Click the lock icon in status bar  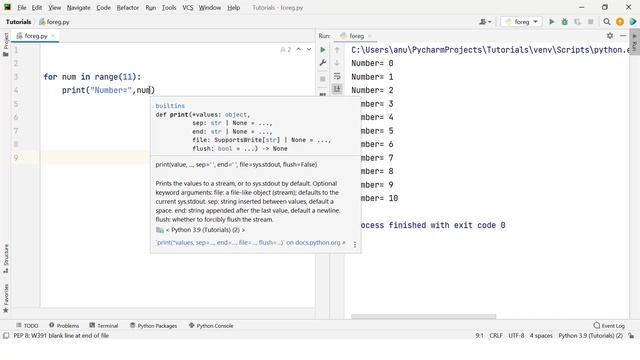pyautogui.click(x=631, y=336)
